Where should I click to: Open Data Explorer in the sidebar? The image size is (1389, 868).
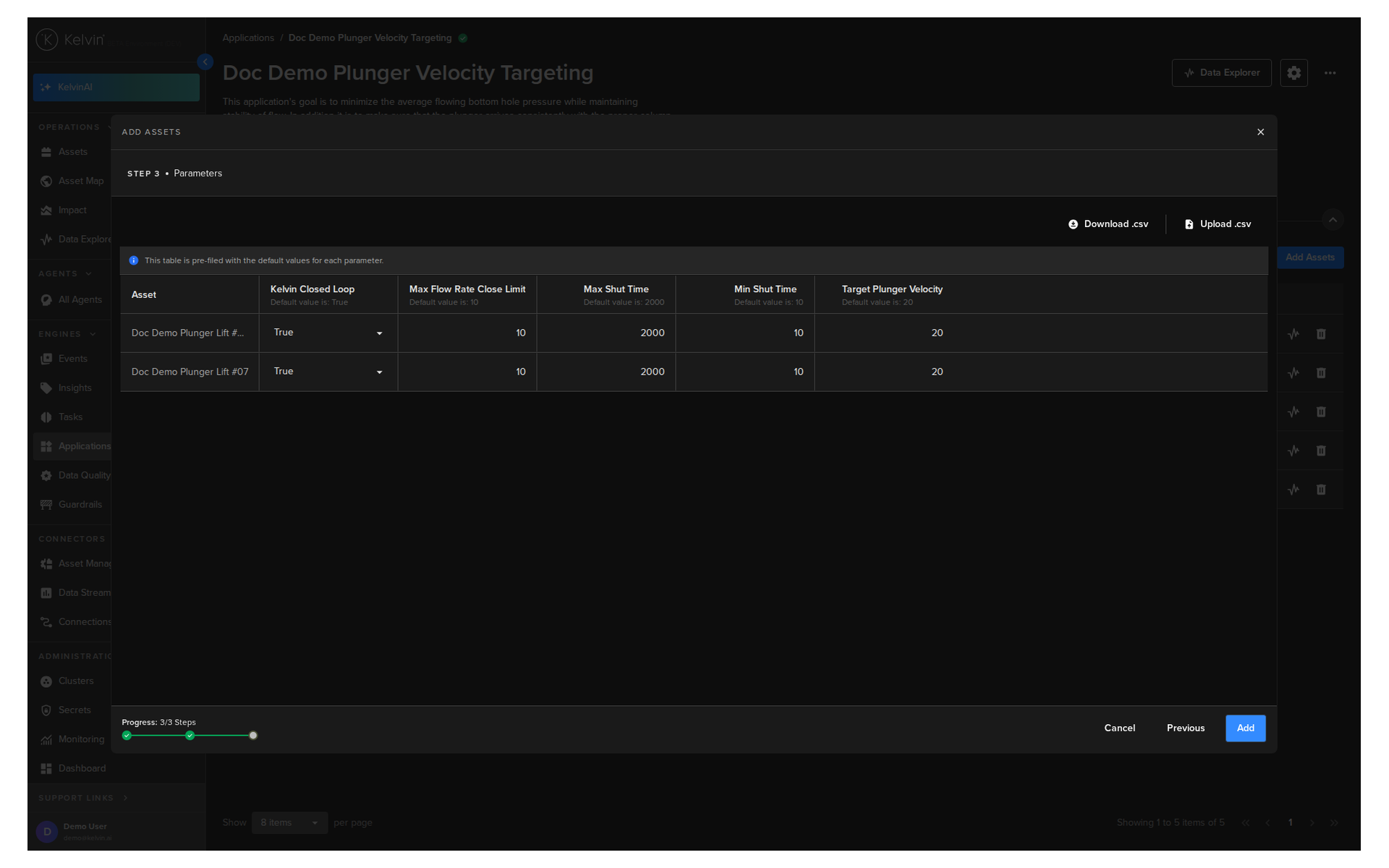72,239
